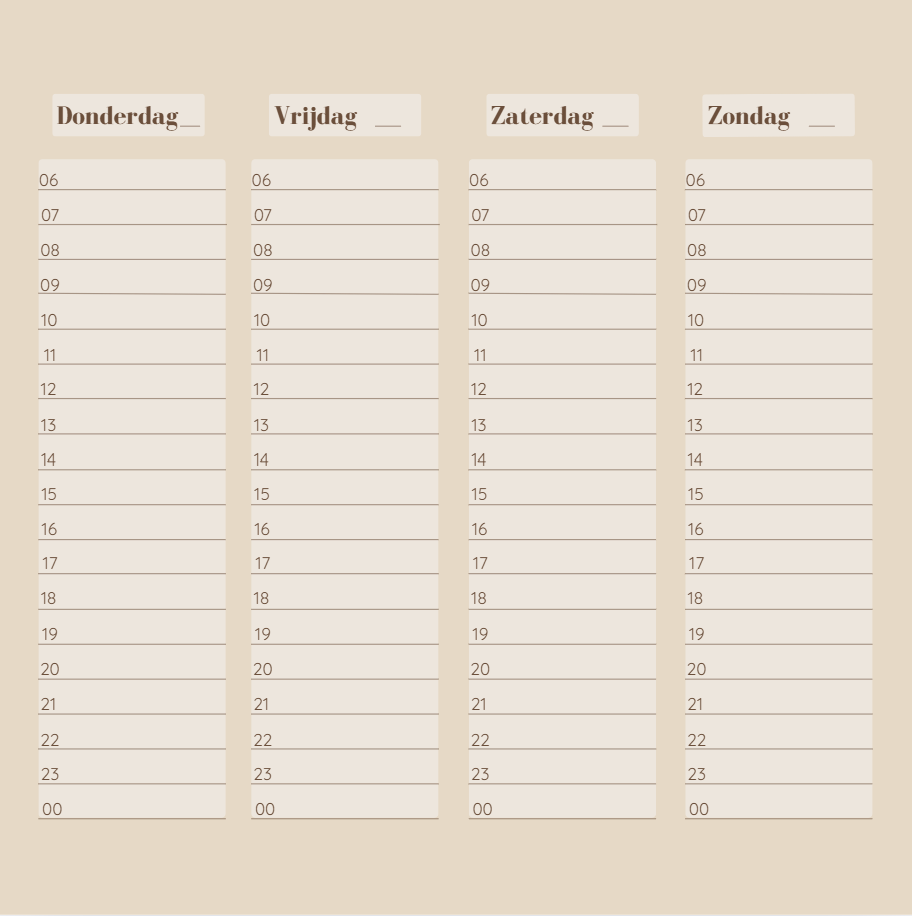Click the 23 slot in Zaterdag column
Screen dimensions: 912x916
pos(562,773)
